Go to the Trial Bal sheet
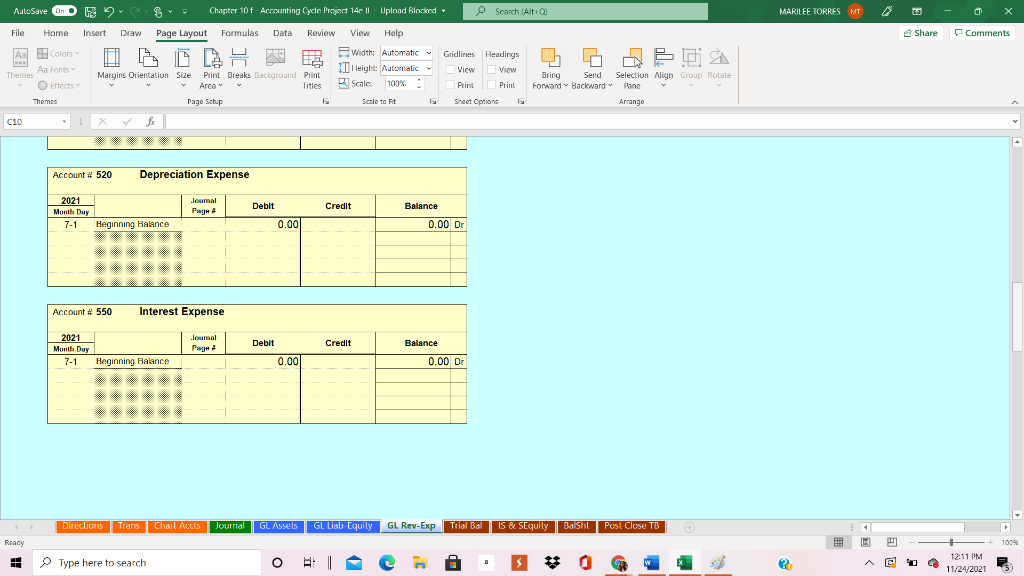This screenshot has width=1024, height=576. (x=466, y=526)
